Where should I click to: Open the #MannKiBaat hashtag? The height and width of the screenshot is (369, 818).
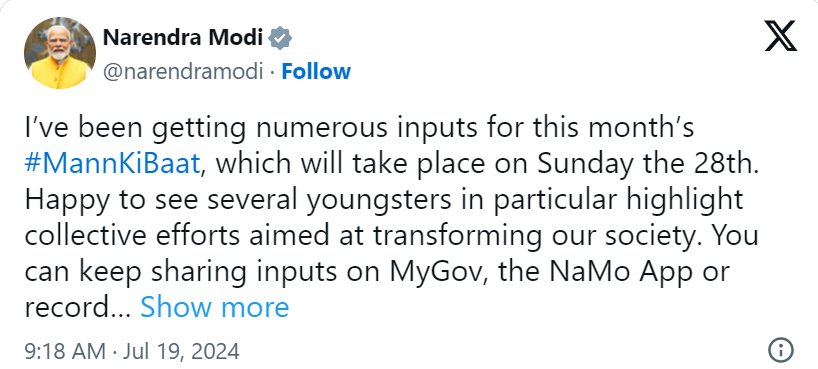click(112, 163)
